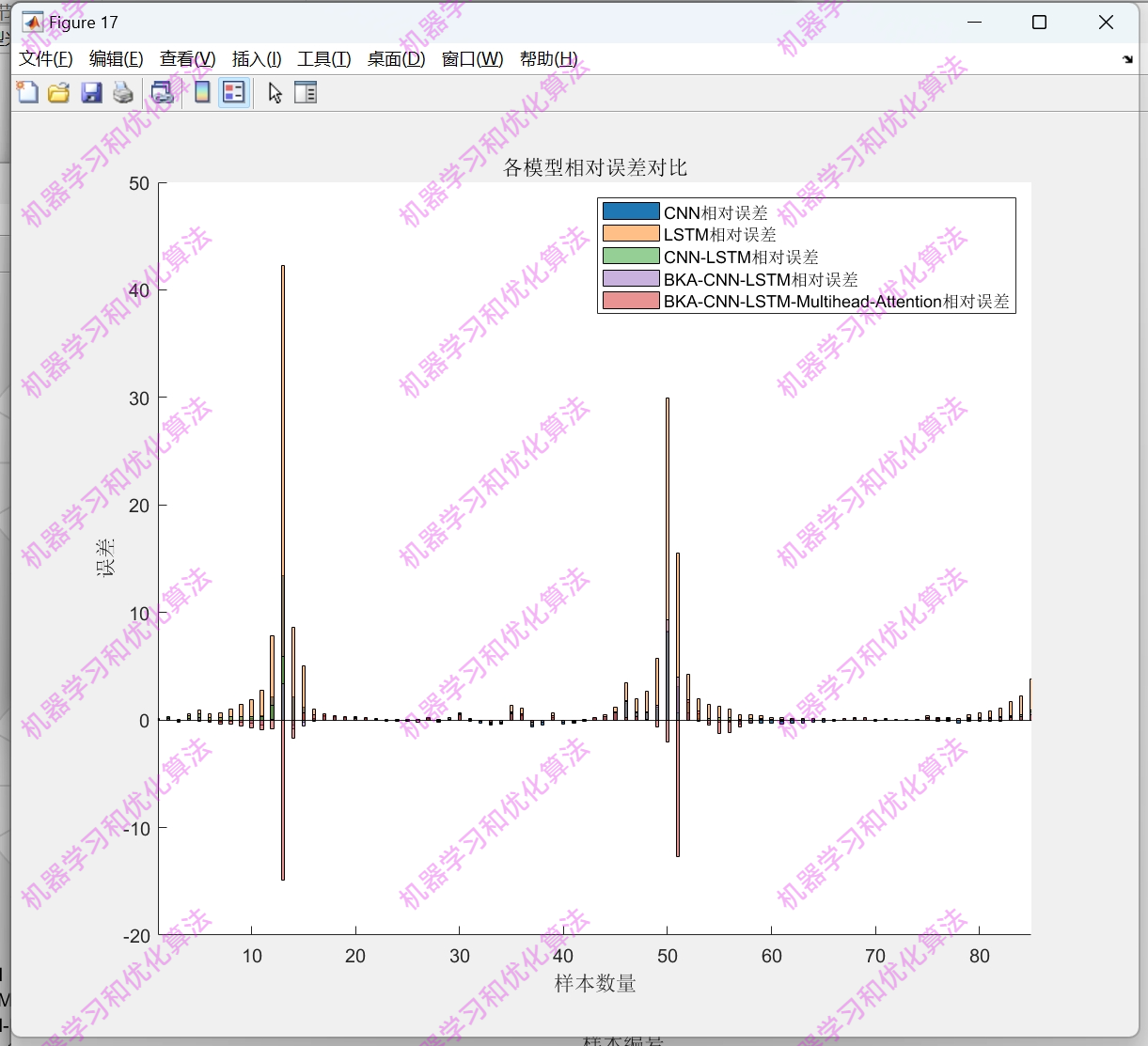
Task: Click y-axis tick label 40
Action: [x=139, y=290]
